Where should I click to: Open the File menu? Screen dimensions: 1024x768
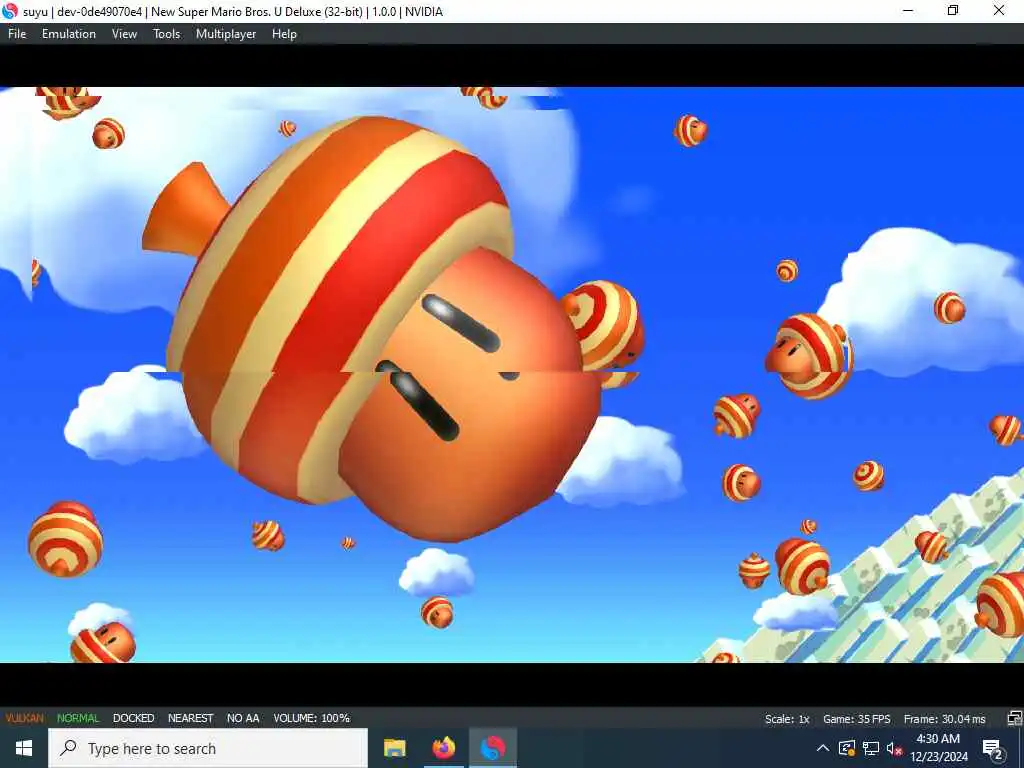(17, 34)
